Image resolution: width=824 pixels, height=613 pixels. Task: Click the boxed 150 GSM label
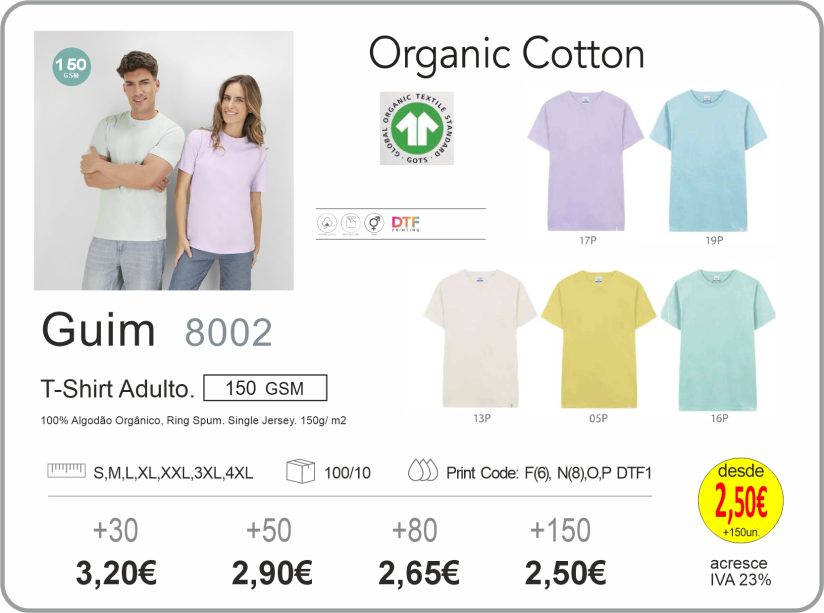tap(265, 388)
